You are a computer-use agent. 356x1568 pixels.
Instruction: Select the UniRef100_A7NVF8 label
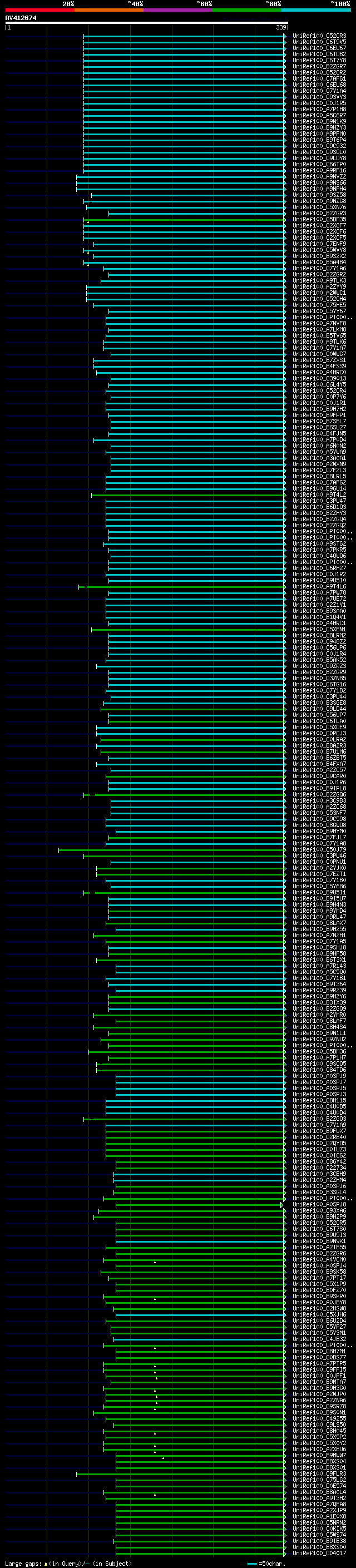pos(319,323)
